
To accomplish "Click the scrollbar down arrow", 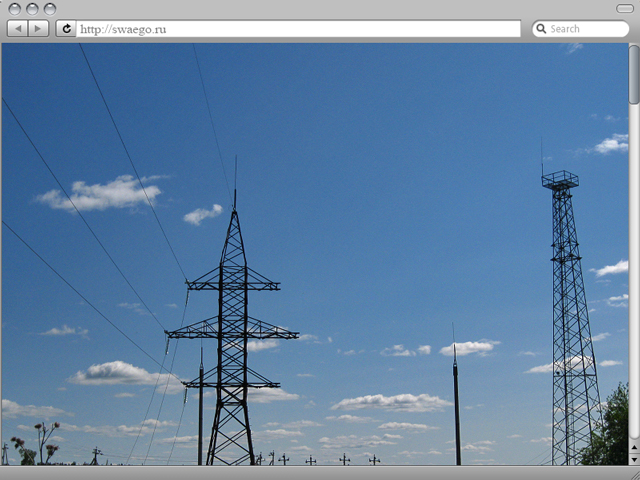I will click(x=634, y=459).
